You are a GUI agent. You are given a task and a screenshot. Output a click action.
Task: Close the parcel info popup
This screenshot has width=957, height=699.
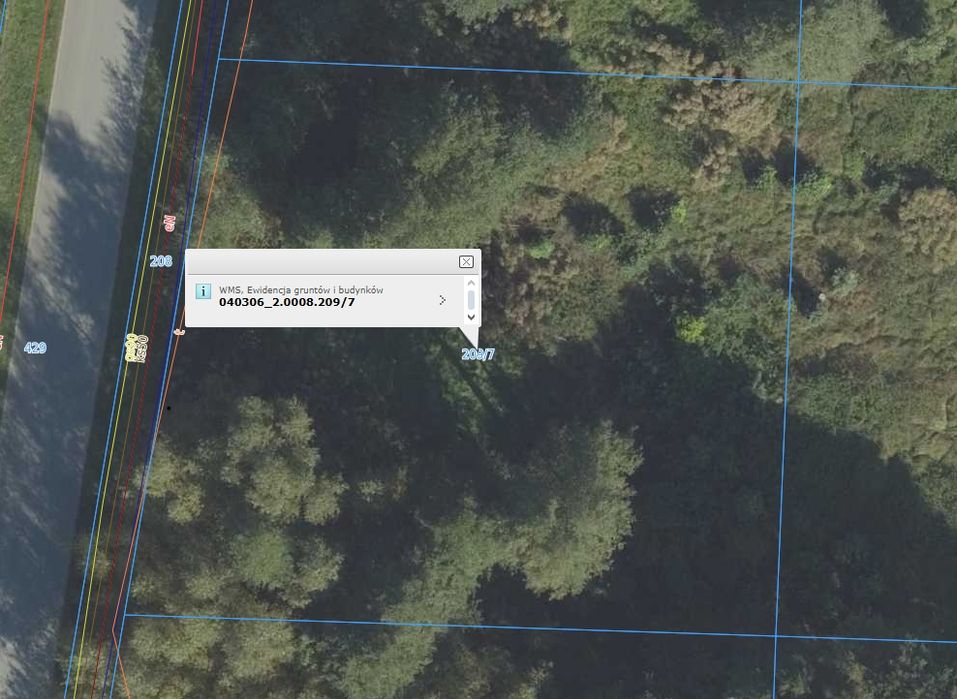[x=466, y=261]
